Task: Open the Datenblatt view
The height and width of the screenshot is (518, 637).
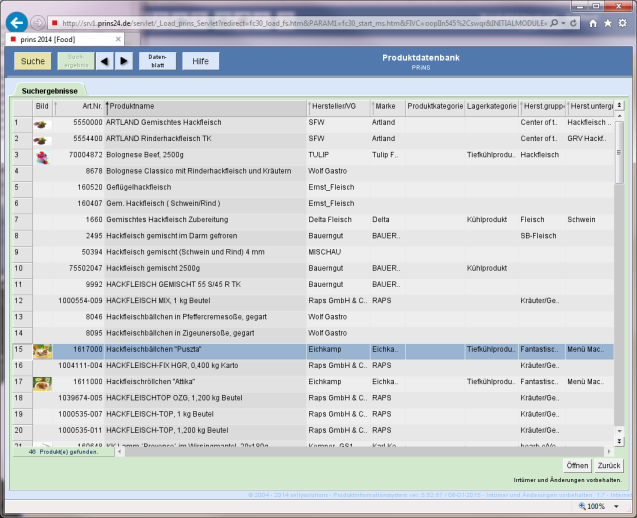Action: point(156,62)
